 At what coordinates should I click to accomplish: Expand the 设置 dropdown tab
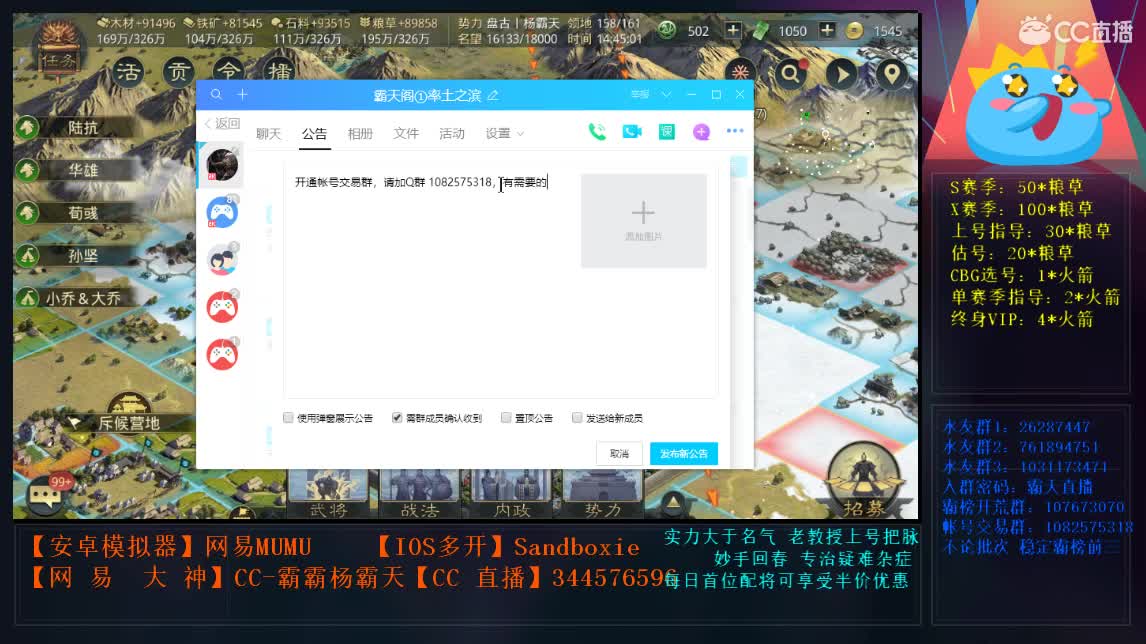pyautogui.click(x=504, y=134)
